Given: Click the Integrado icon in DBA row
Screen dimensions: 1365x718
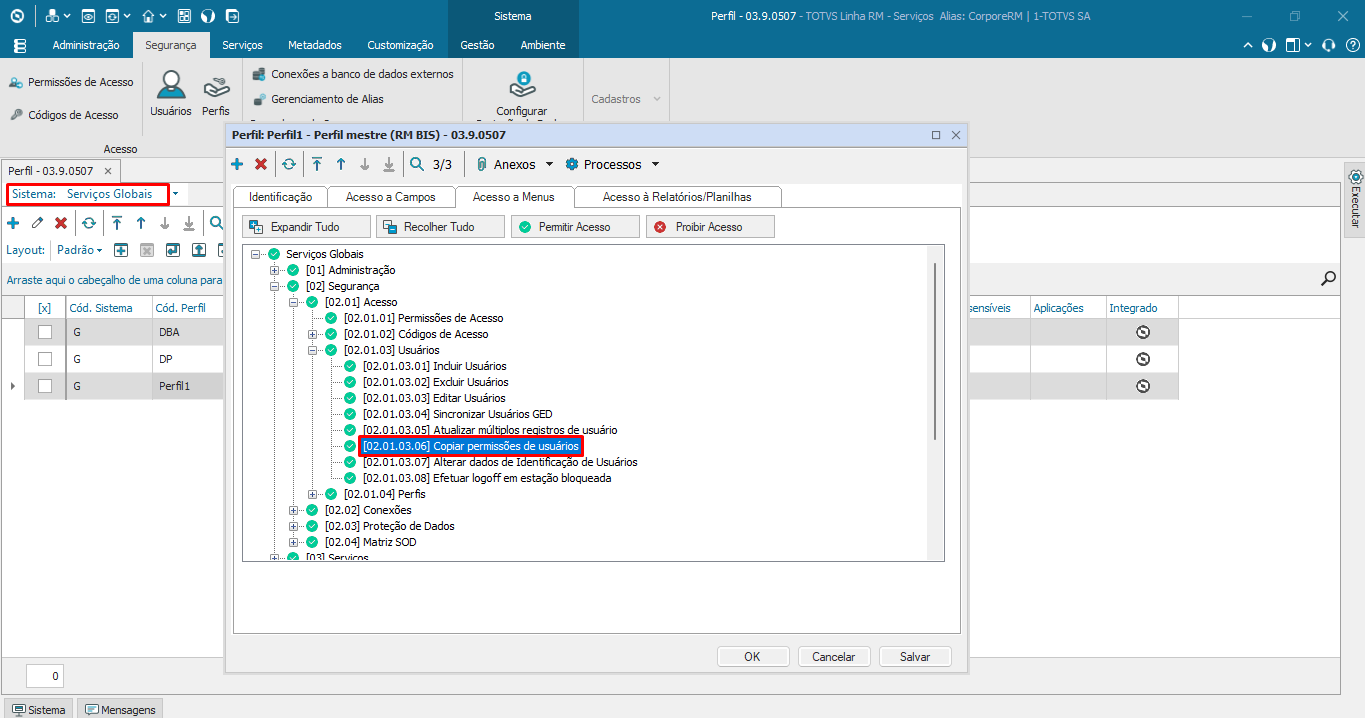Looking at the screenshot, I should click(x=1143, y=332).
